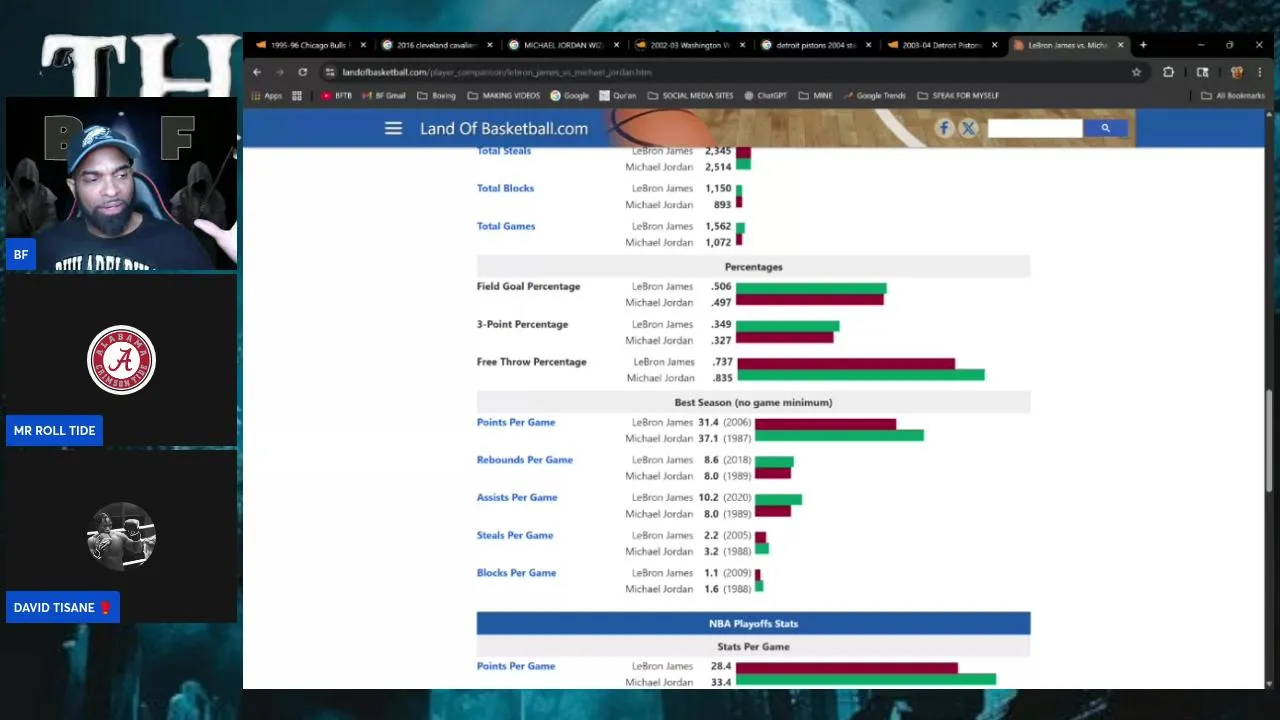This screenshot has height=720, width=1280.
Task: Click the MR ROLL TIDE name label
Action: click(x=55, y=431)
